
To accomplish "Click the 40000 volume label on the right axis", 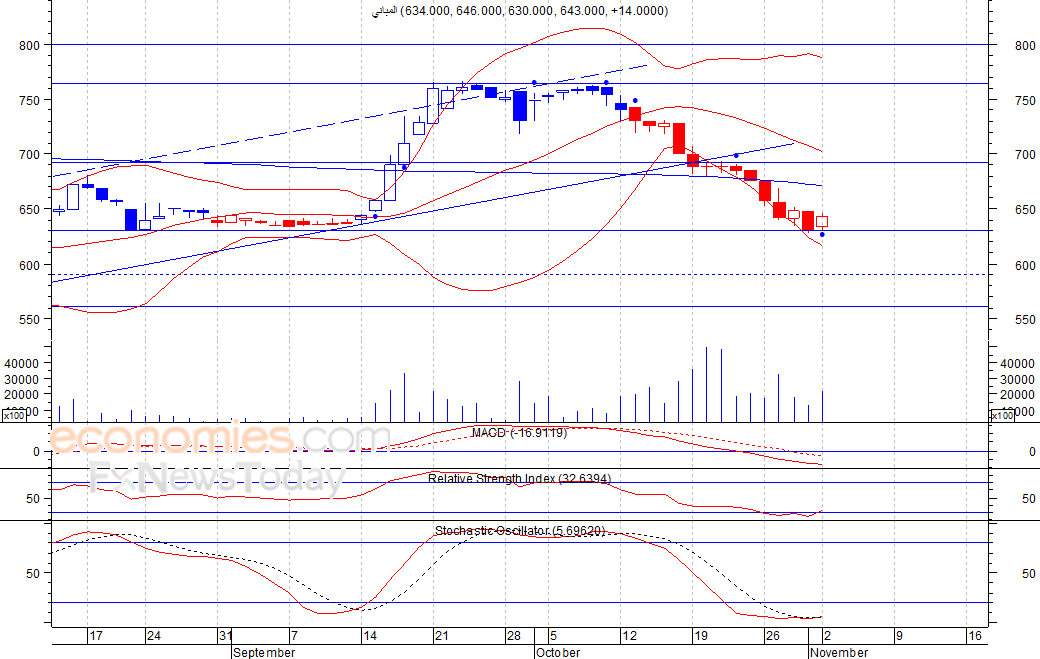I will click(x=1017, y=363).
